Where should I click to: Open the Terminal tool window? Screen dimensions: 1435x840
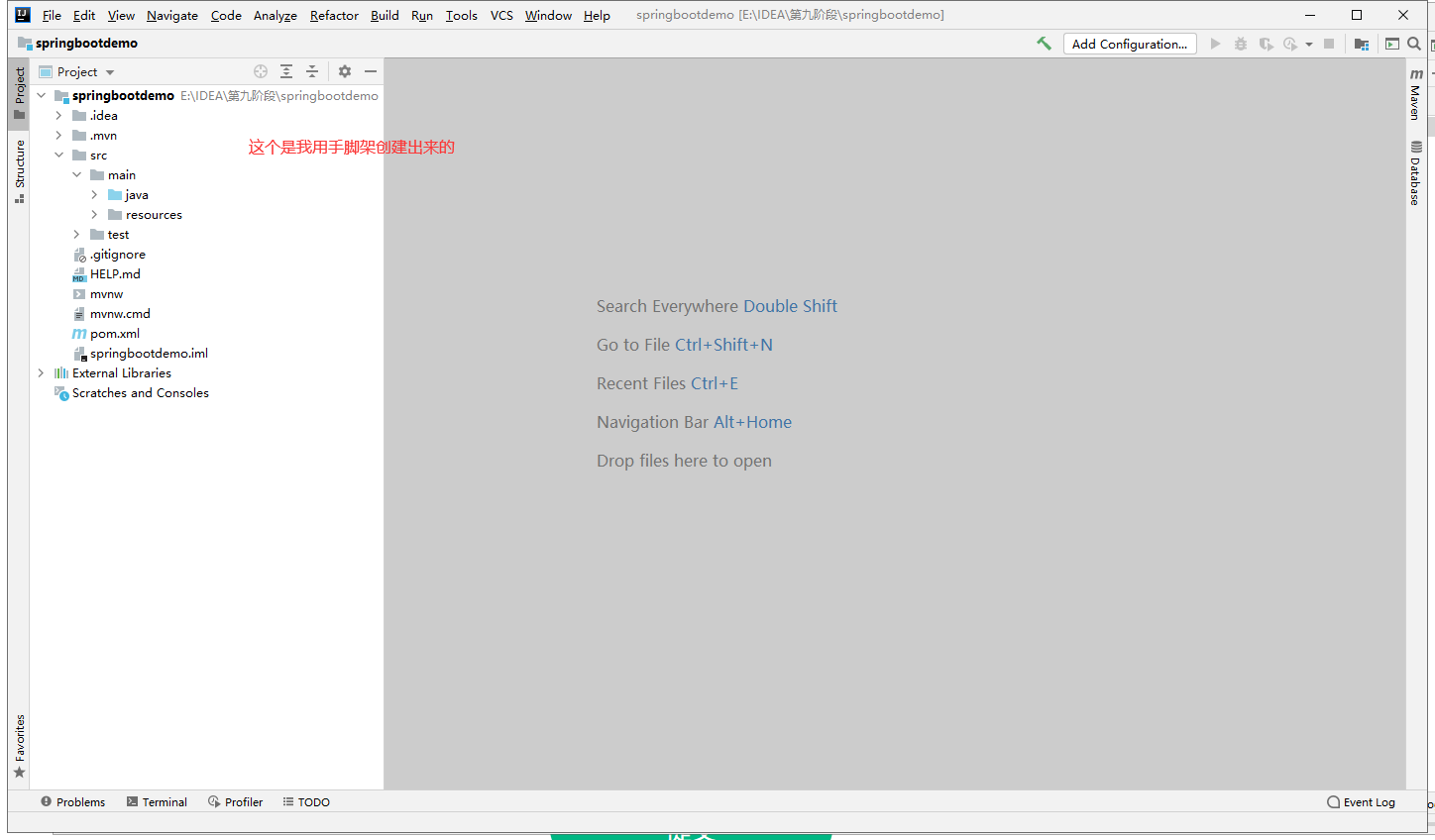tap(157, 802)
